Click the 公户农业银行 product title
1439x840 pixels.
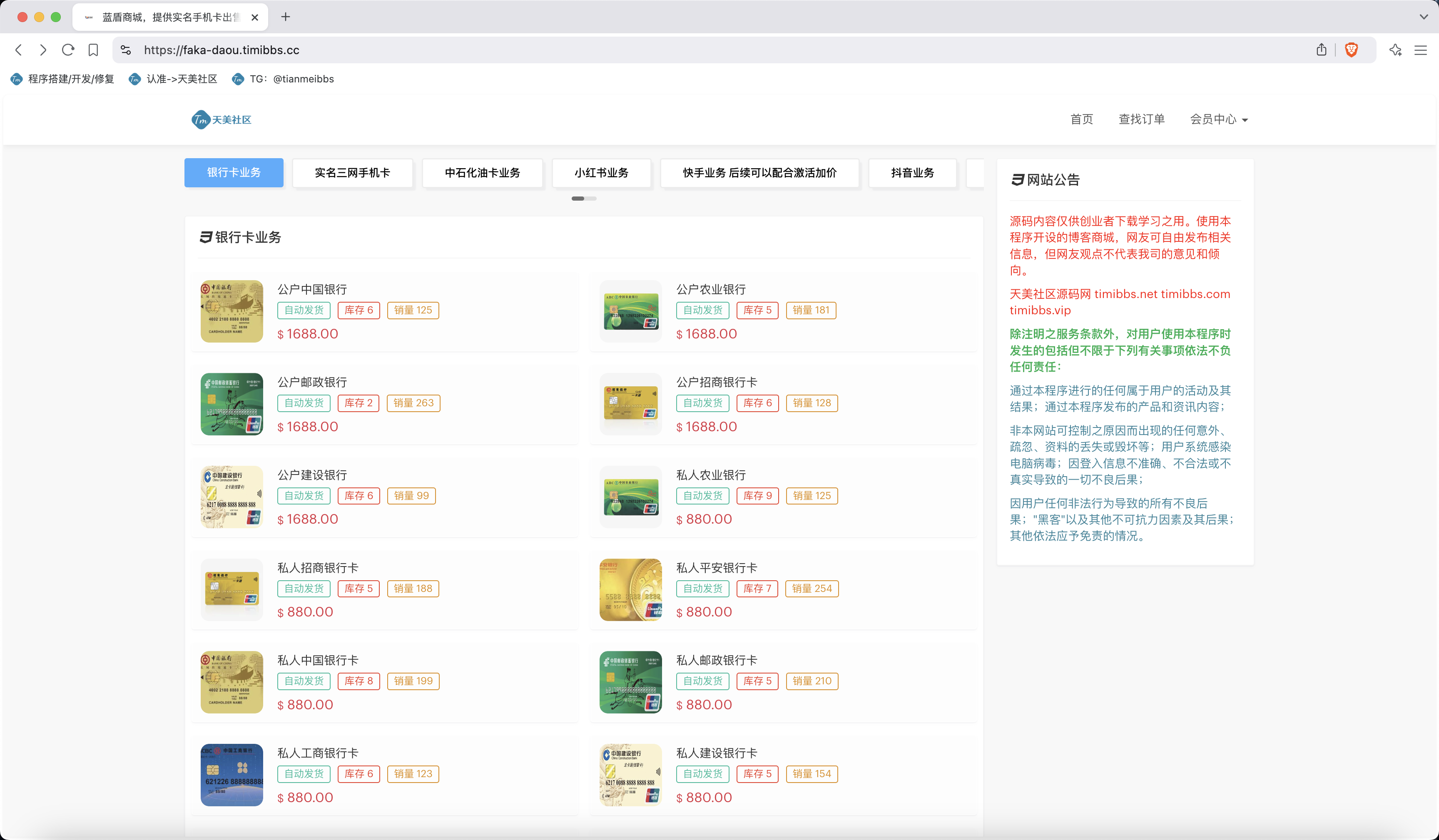pyautogui.click(x=711, y=290)
